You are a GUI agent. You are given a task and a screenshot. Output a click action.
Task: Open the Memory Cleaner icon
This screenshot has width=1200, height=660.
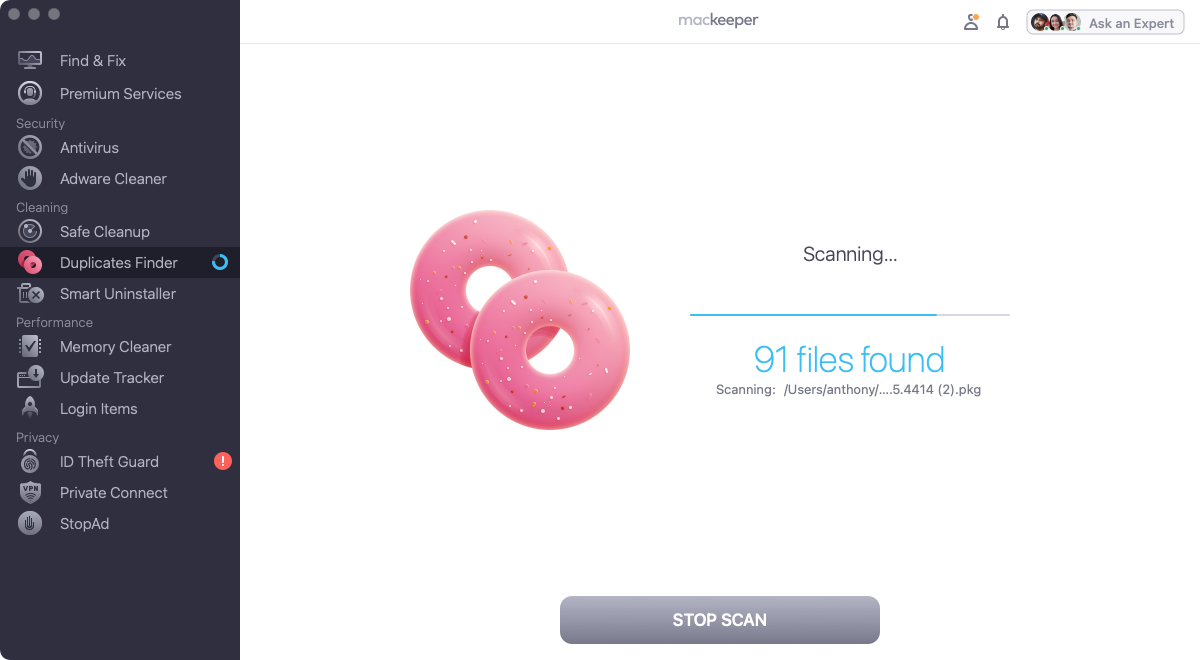(30, 346)
